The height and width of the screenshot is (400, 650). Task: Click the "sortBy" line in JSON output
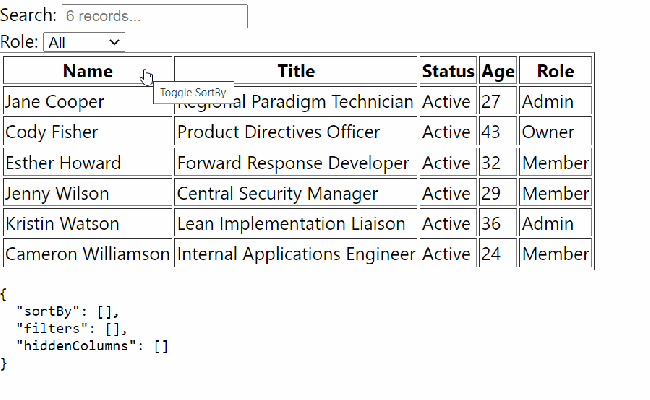pyautogui.click(x=68, y=311)
